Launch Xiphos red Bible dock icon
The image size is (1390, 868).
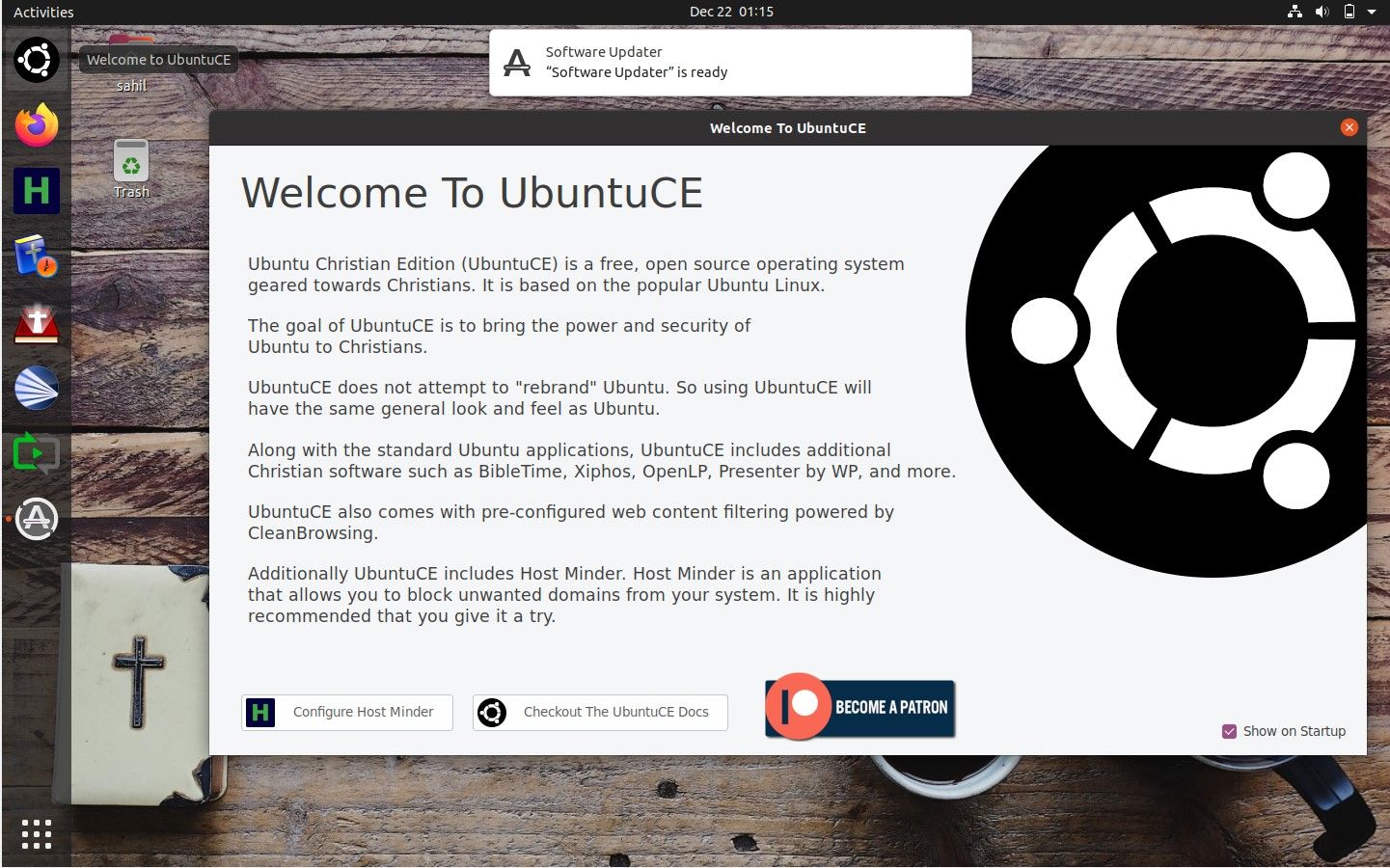pos(37,323)
